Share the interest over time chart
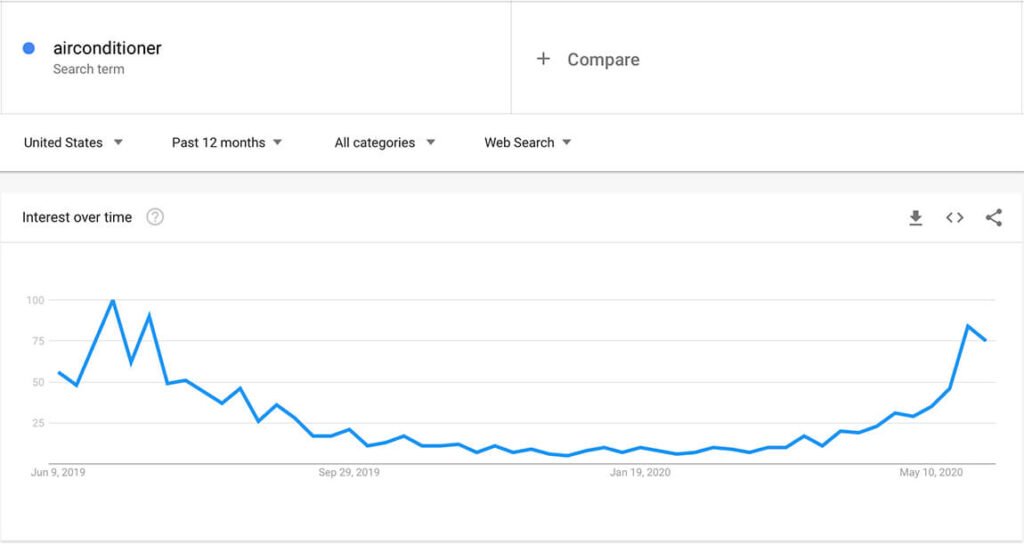The image size is (1024, 545). tap(993, 217)
